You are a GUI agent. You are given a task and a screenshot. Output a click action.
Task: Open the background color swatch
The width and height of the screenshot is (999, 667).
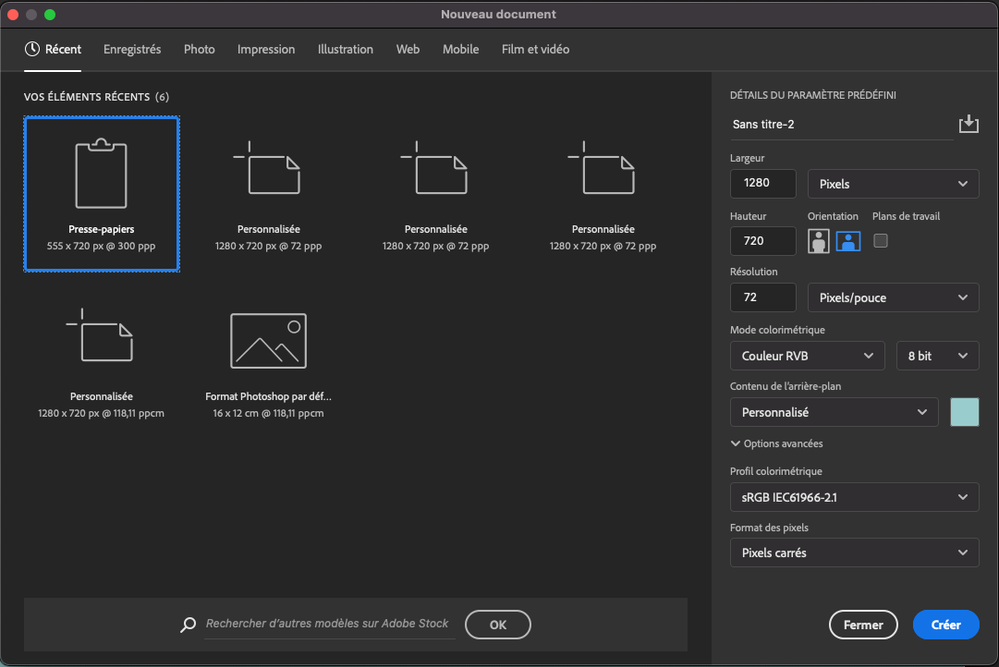[964, 412]
